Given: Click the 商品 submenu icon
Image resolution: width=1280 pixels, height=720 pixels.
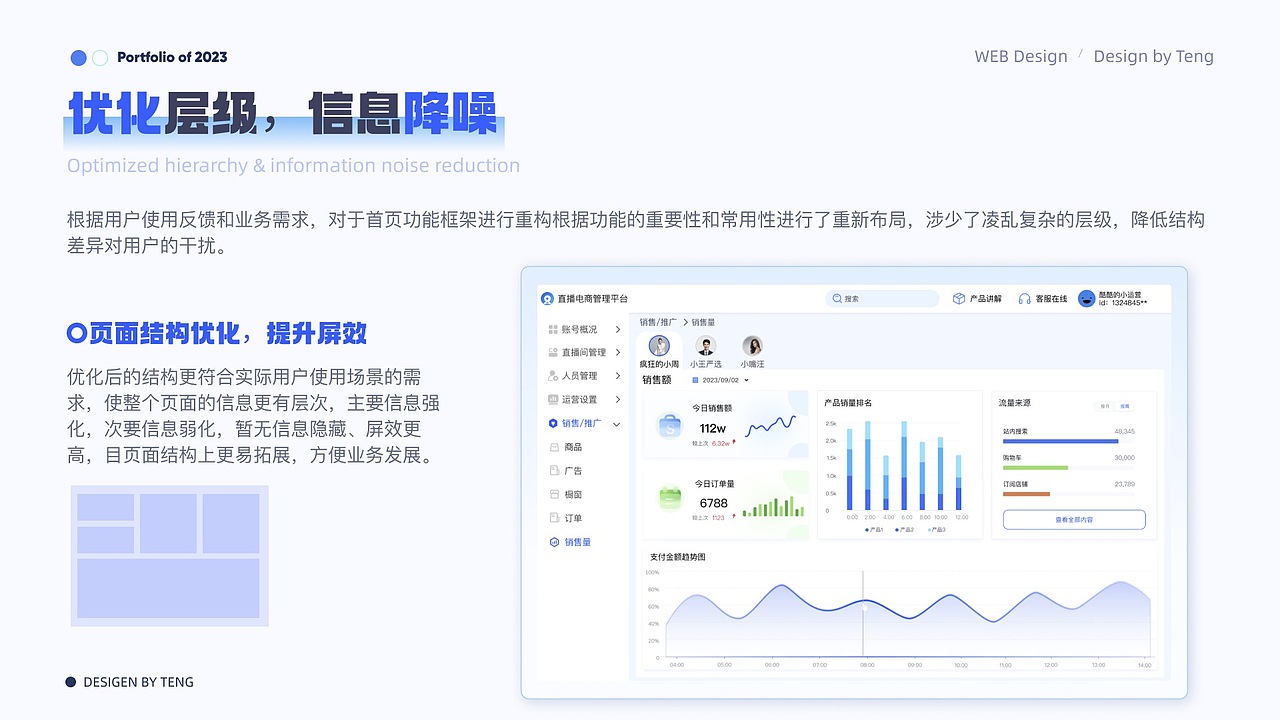Looking at the screenshot, I should [555, 447].
